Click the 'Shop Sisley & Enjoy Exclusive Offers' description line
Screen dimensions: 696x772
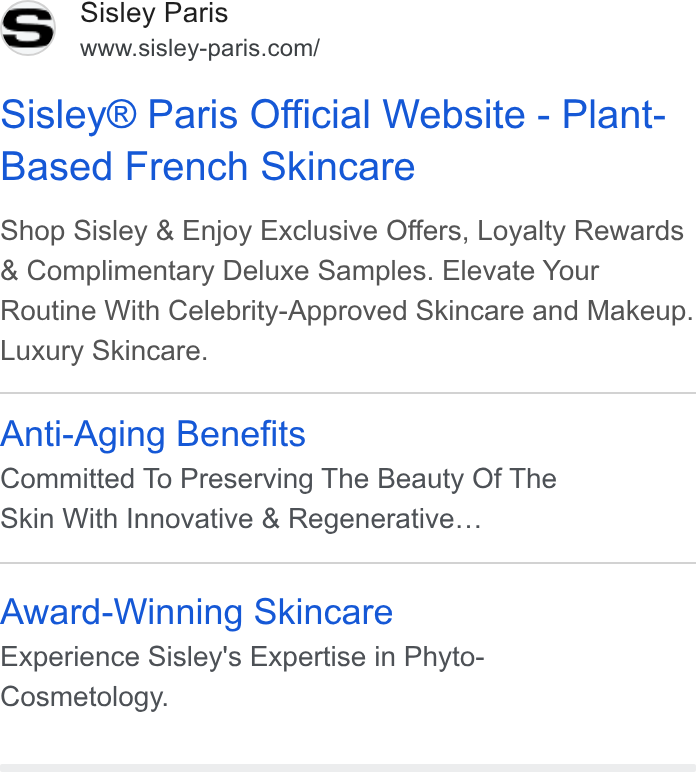[x=342, y=230]
